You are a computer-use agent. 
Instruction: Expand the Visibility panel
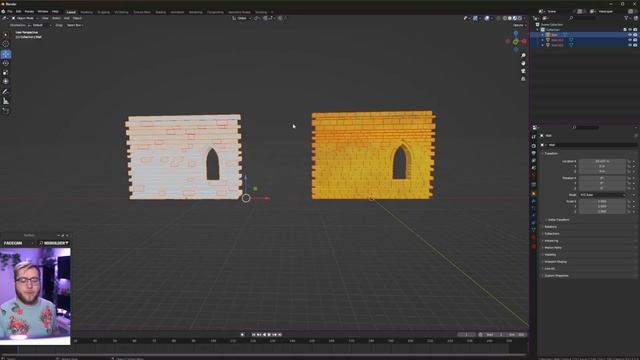point(550,254)
